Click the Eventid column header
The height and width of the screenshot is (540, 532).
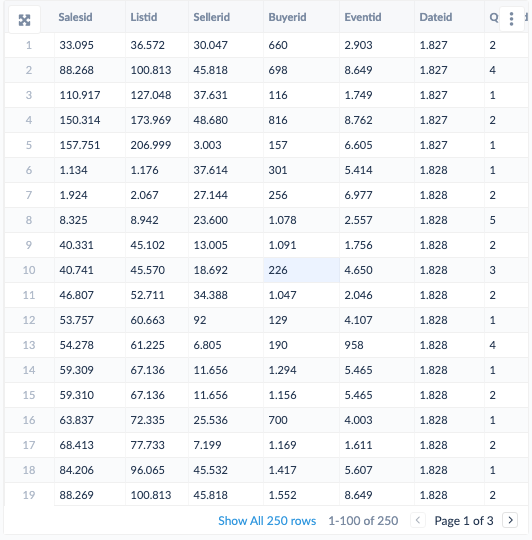(x=363, y=17)
